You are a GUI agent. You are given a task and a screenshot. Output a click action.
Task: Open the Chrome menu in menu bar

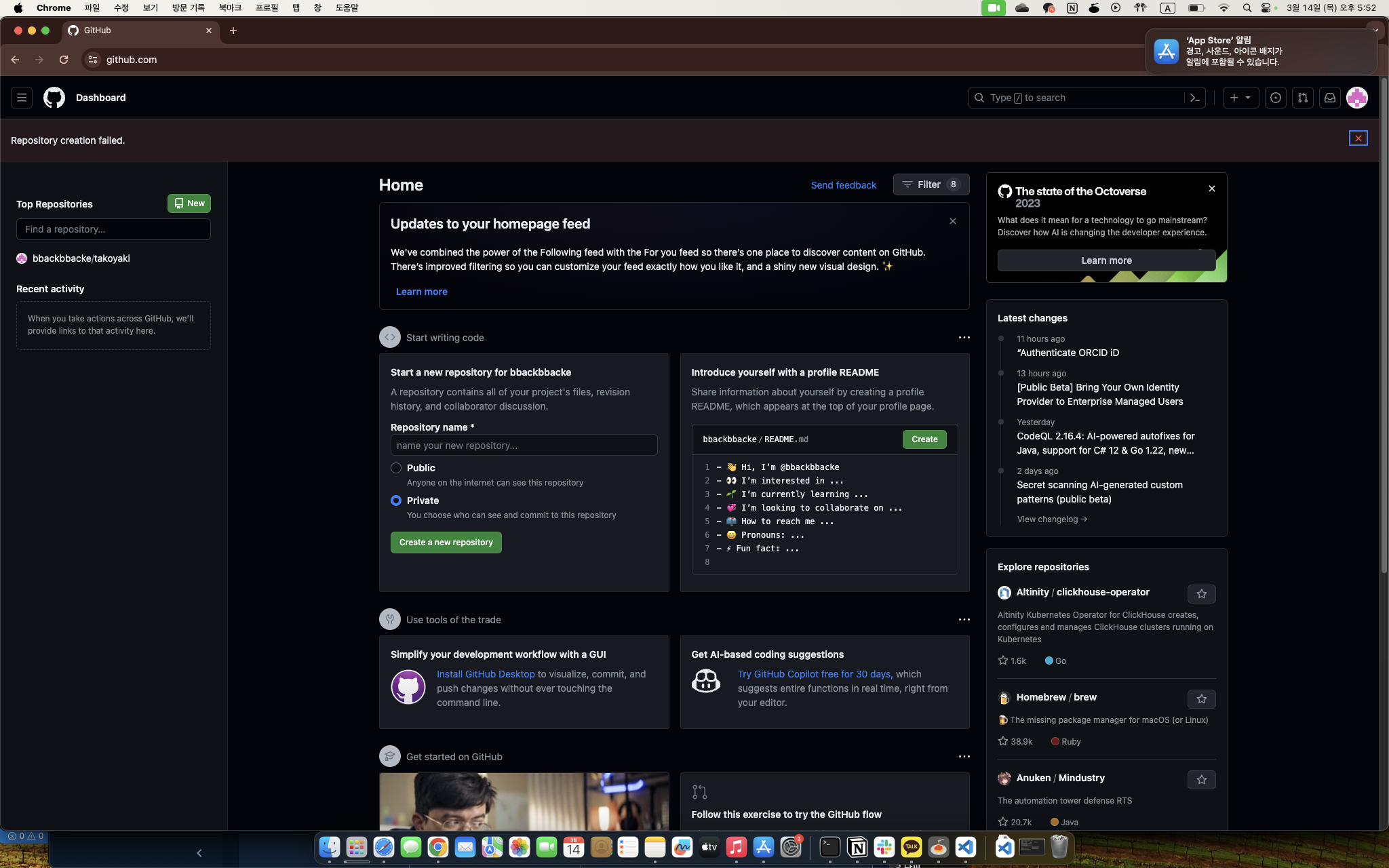click(54, 8)
